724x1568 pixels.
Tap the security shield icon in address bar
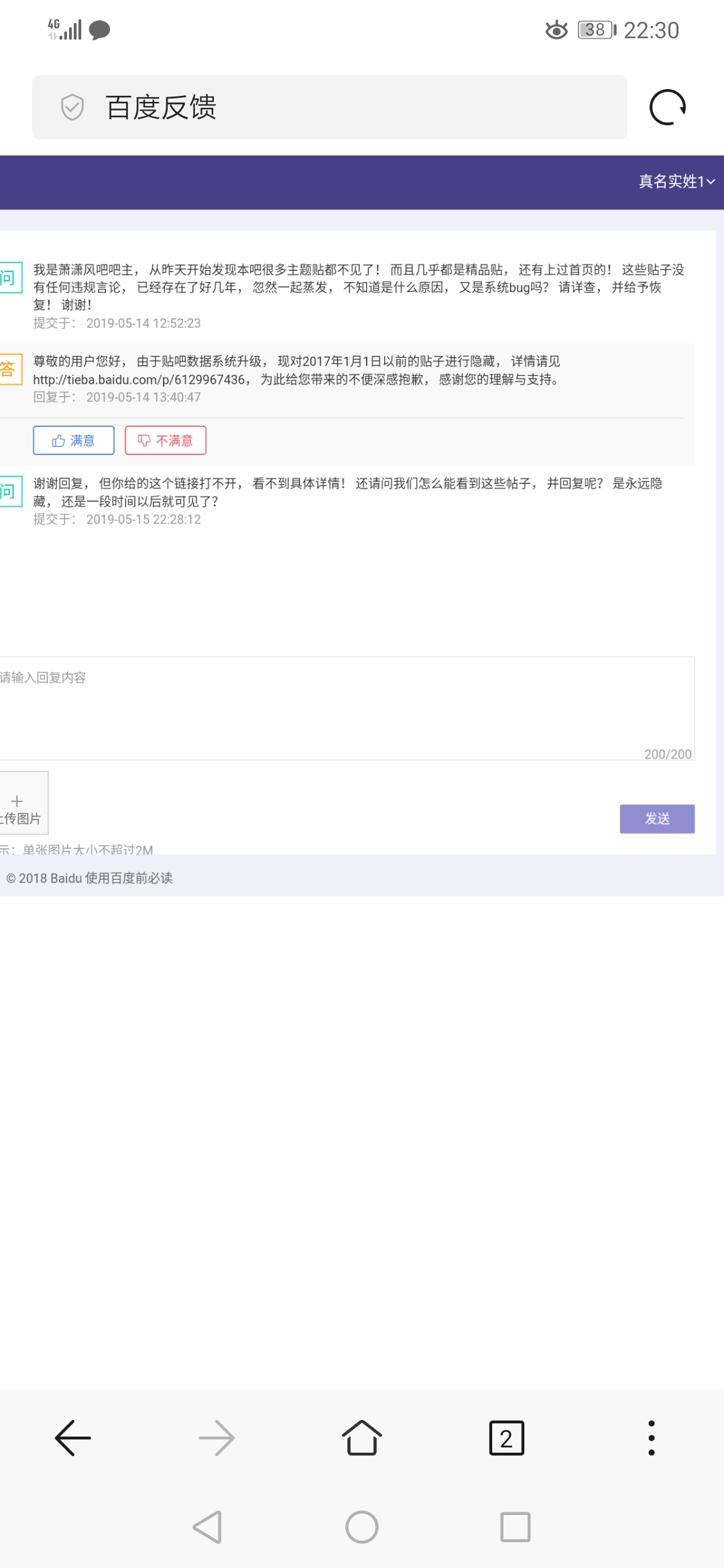[72, 107]
